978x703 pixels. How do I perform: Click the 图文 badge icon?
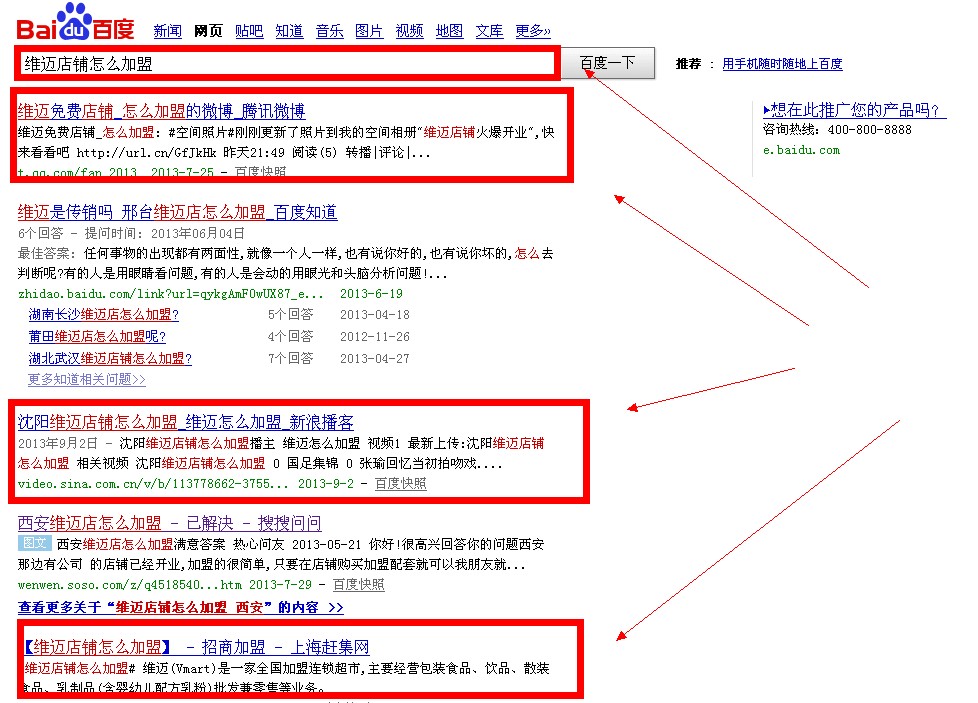34,543
